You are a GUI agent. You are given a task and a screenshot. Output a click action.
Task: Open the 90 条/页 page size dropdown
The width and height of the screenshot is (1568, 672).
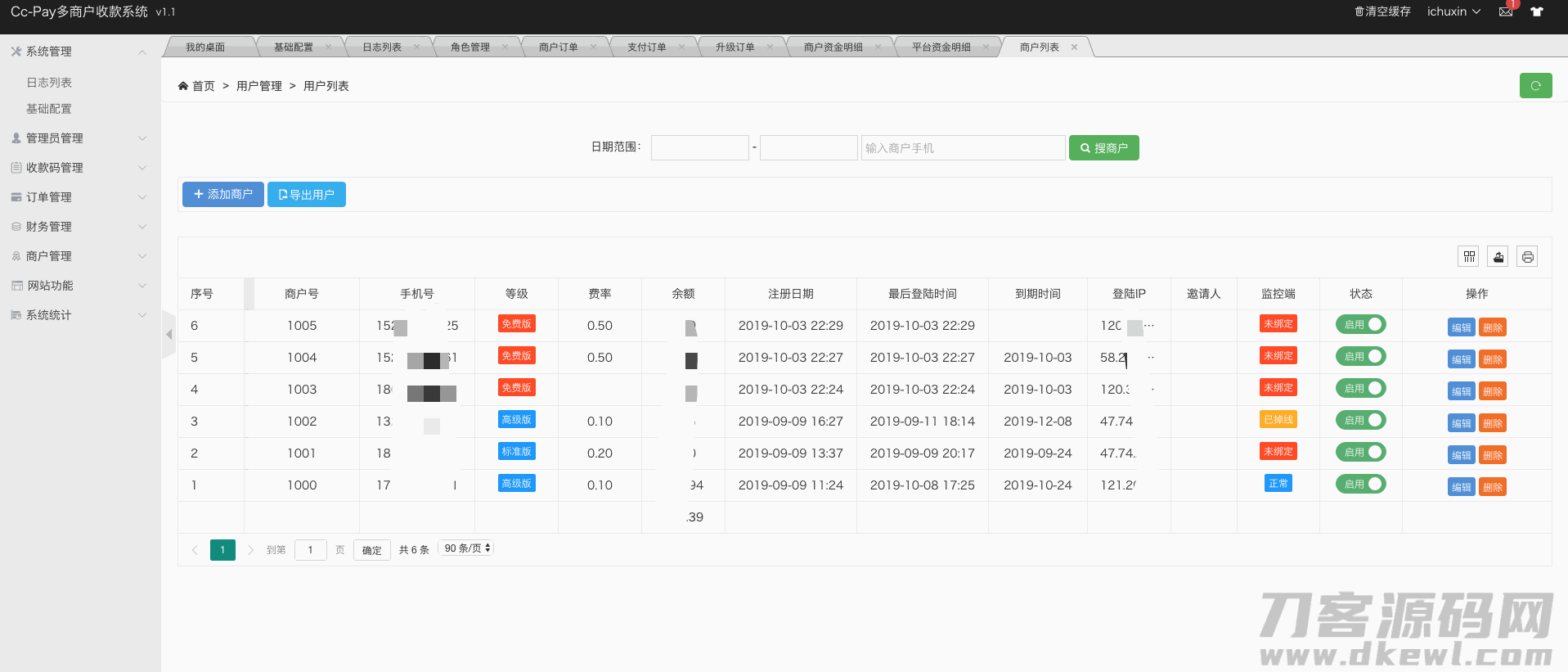467,548
